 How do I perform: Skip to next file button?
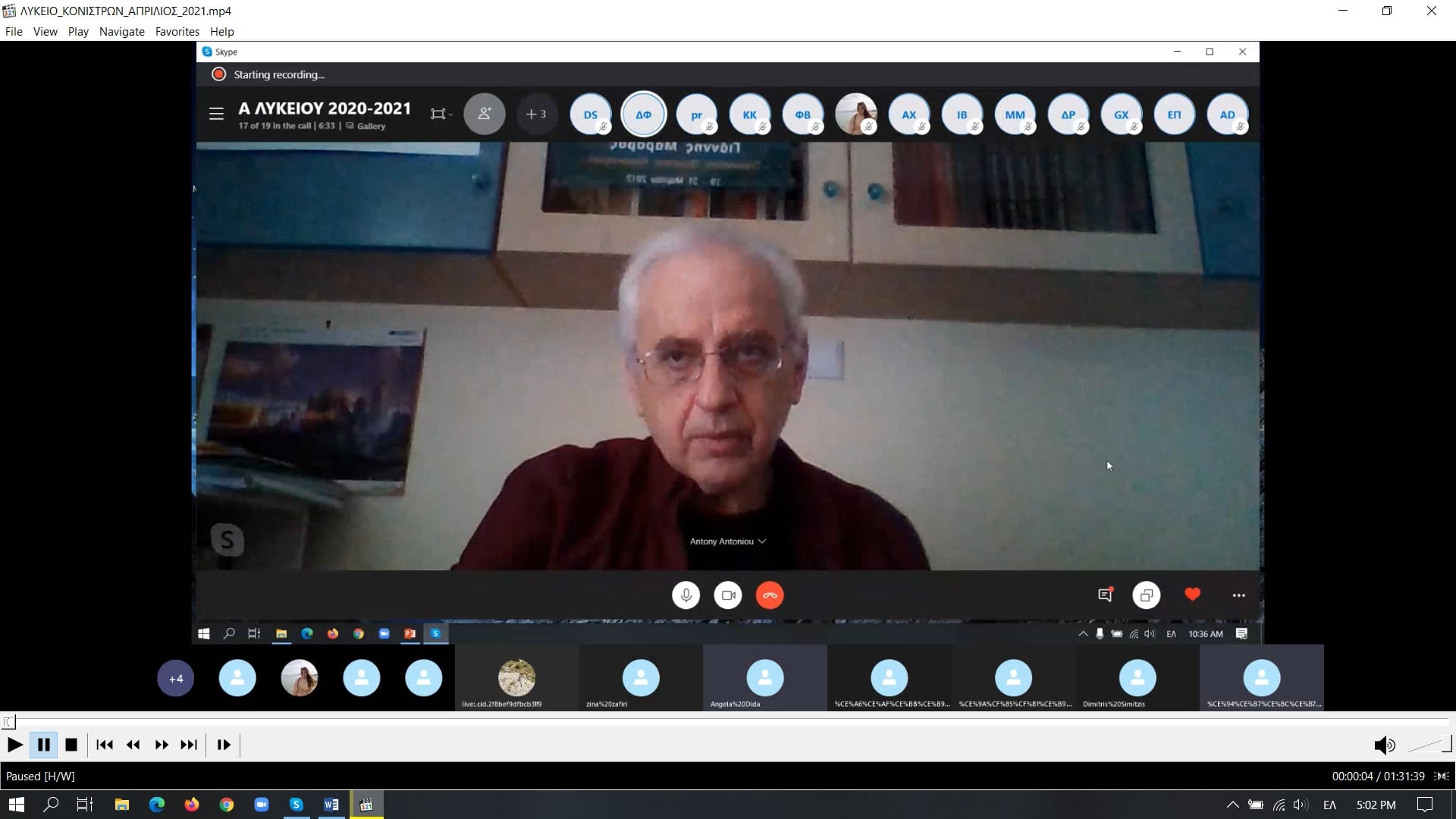pos(189,745)
